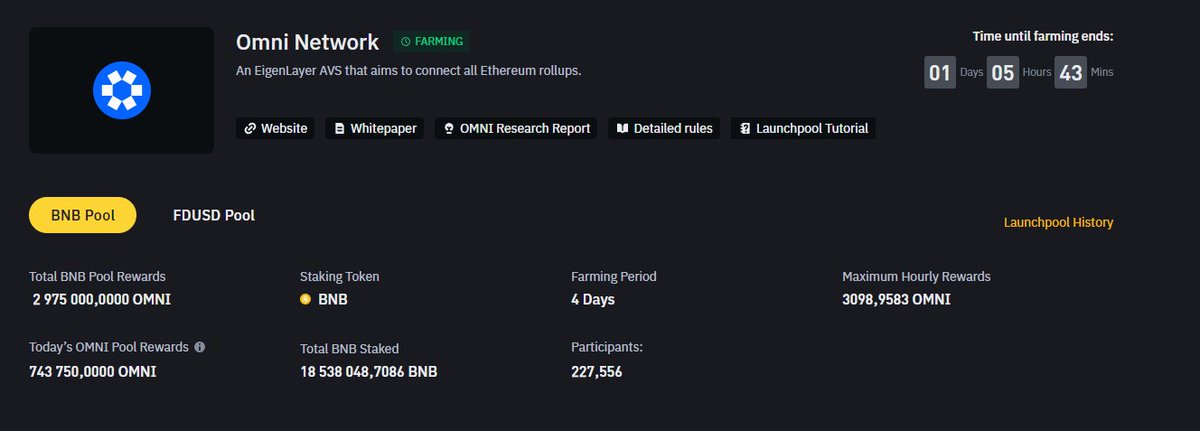Open the Detailed rules button

[664, 128]
